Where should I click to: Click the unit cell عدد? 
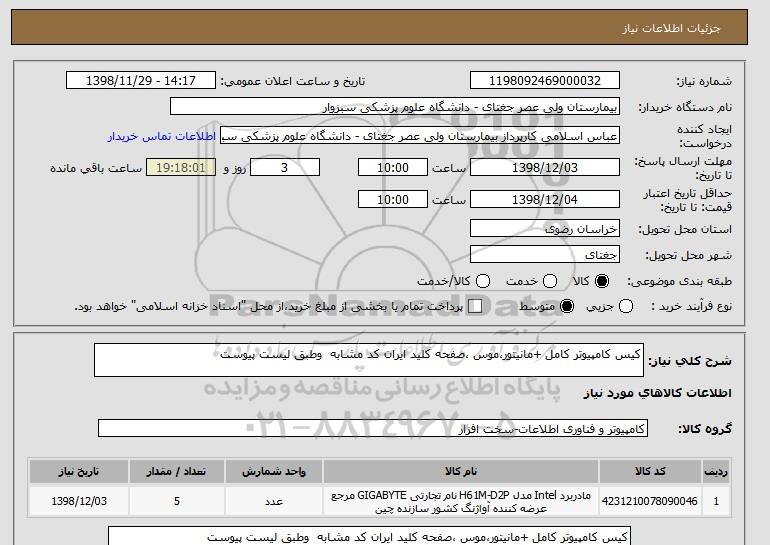click(x=274, y=501)
